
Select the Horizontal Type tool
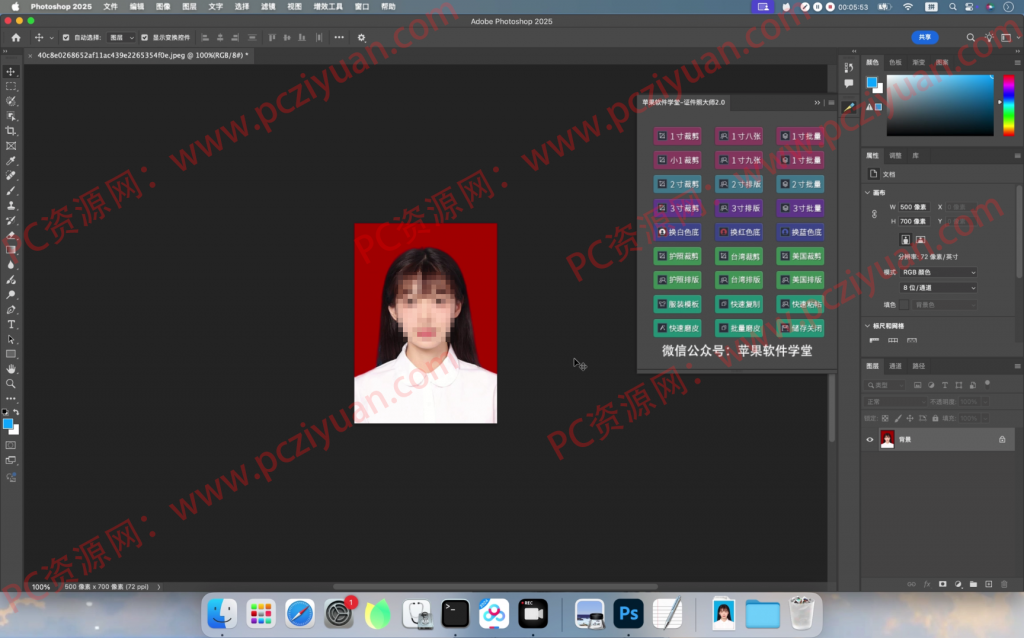[11, 325]
